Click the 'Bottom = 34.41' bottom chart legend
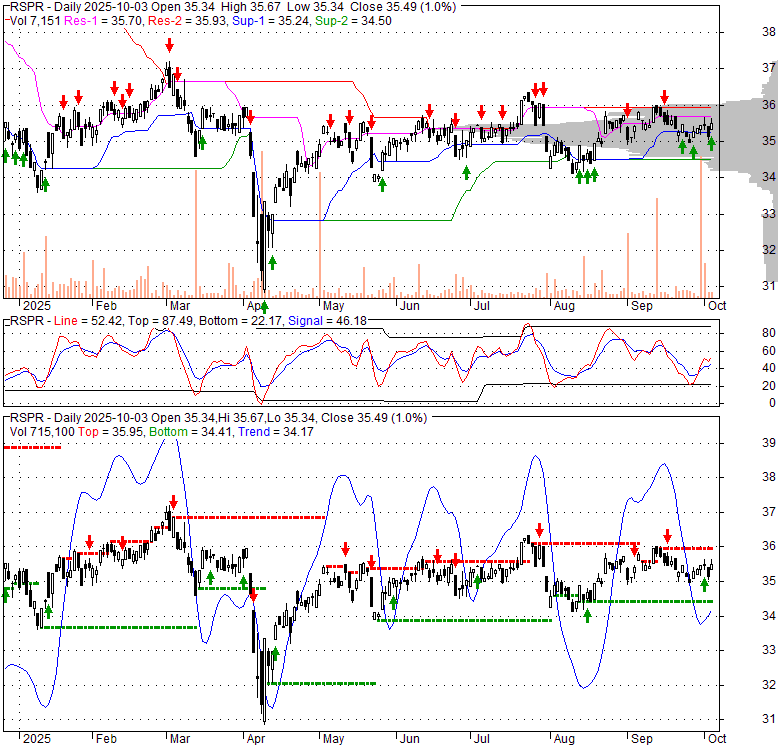 (x=191, y=432)
